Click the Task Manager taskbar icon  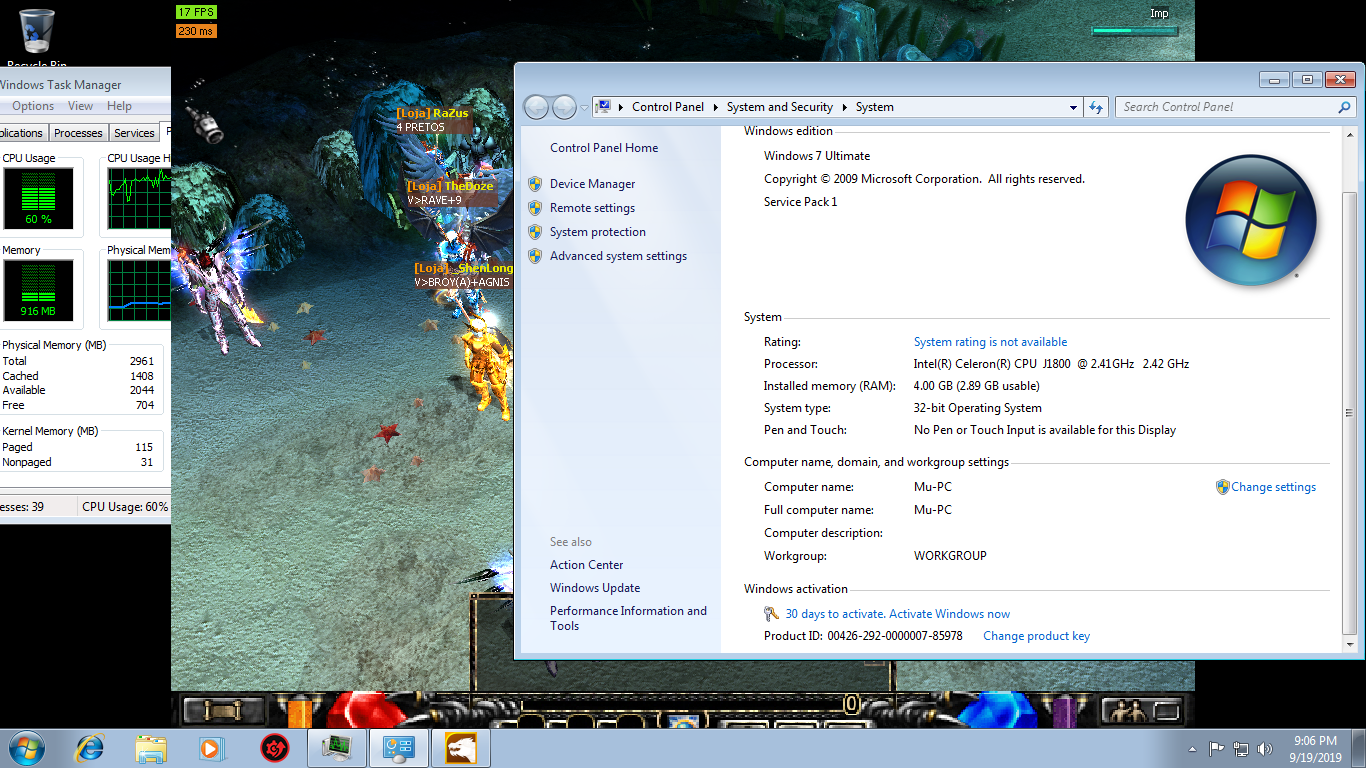pyautogui.click(x=336, y=748)
